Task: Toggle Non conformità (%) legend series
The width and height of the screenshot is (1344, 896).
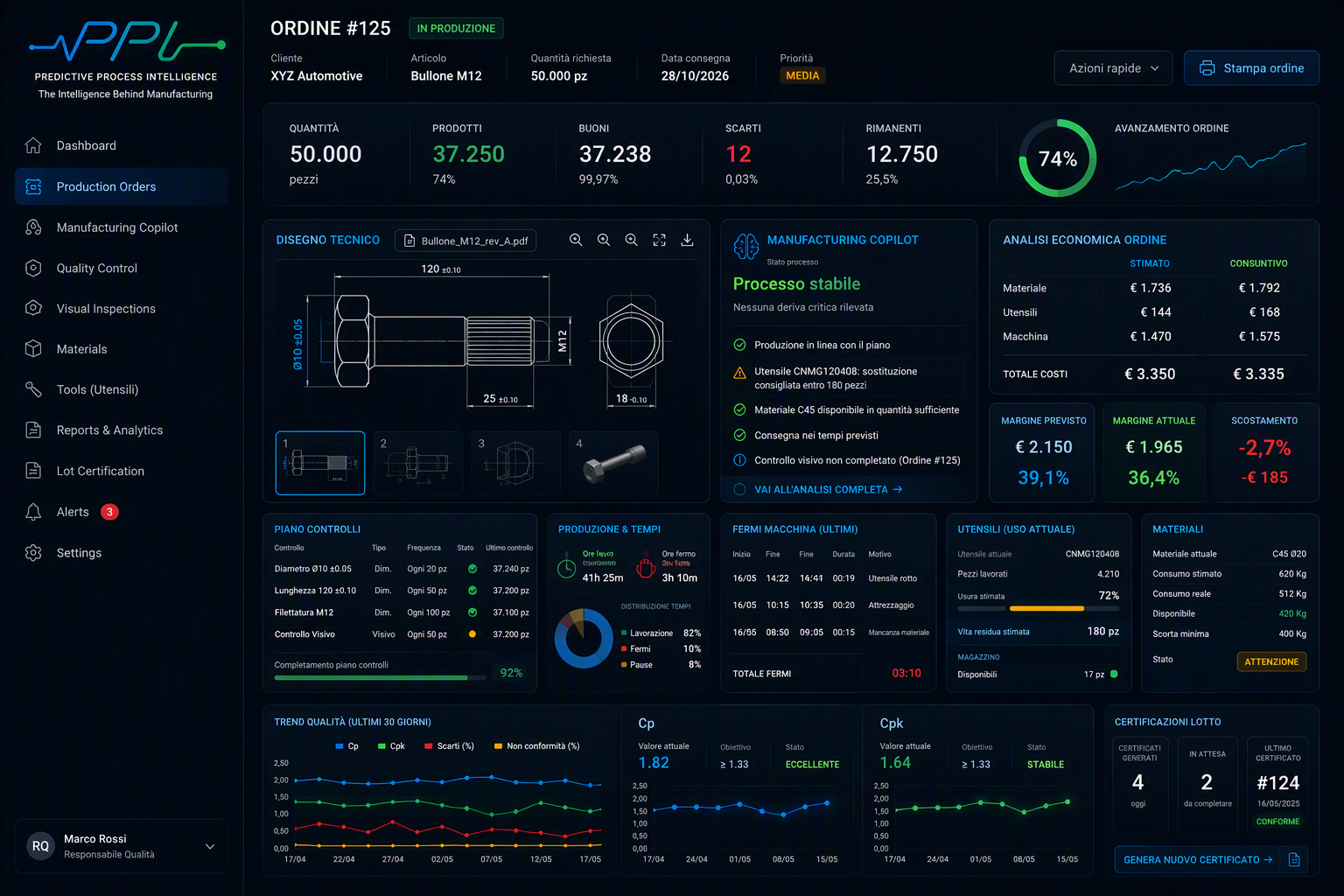Action: (536, 746)
